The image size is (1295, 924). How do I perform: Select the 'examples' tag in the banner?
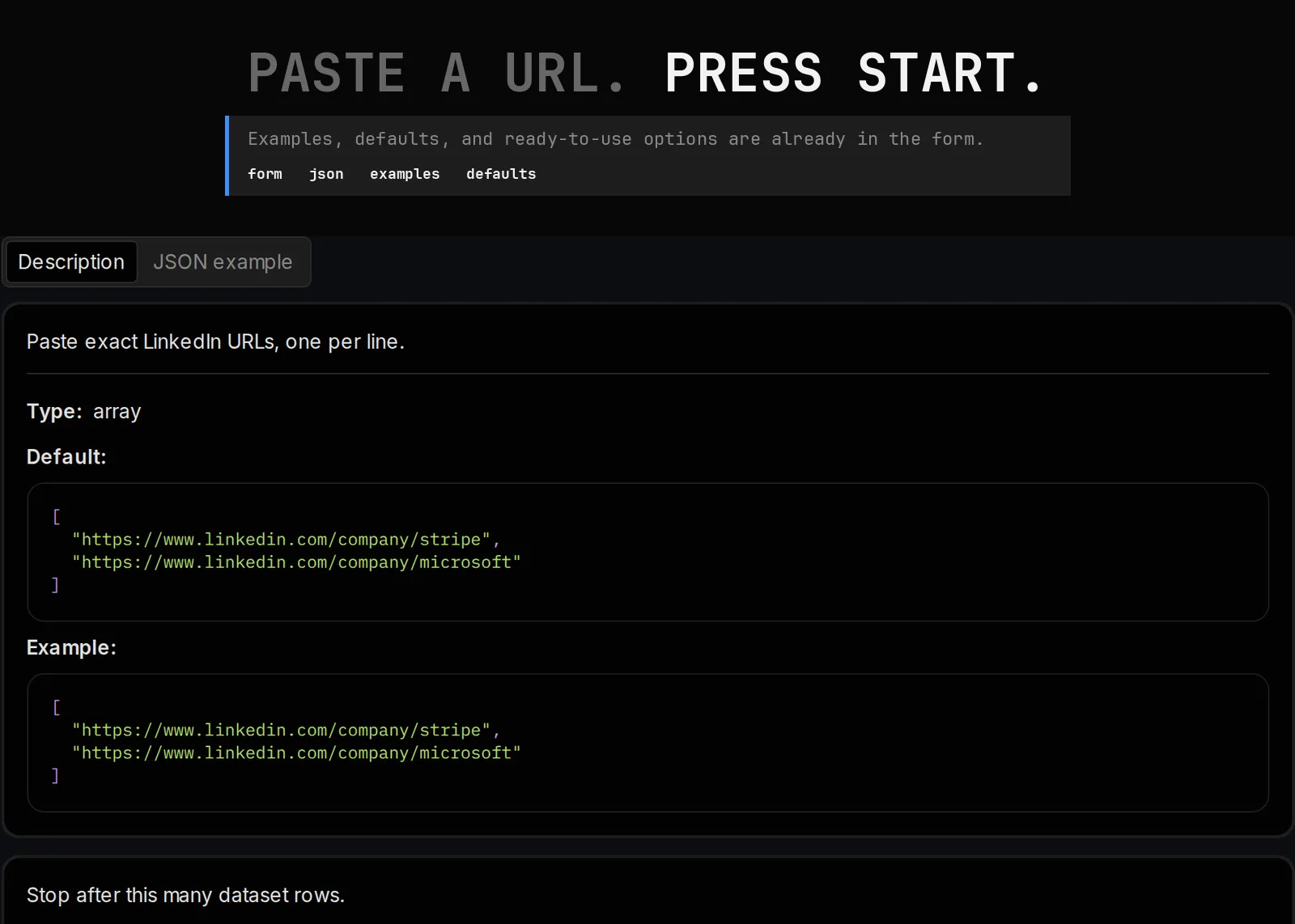[x=405, y=174]
